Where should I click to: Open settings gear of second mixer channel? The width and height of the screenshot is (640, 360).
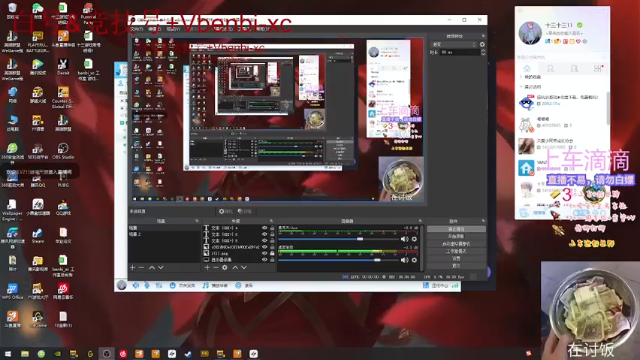pyautogui.click(x=414, y=260)
